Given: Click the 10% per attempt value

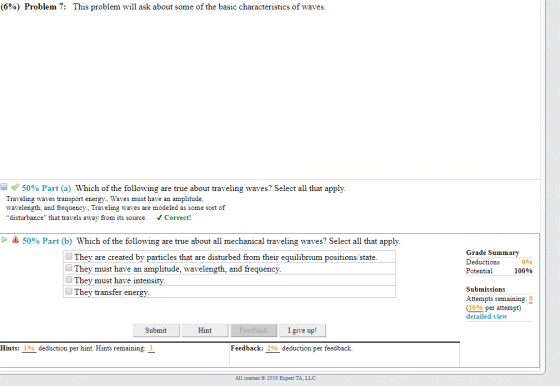Looking at the screenshot, I should point(475,307).
